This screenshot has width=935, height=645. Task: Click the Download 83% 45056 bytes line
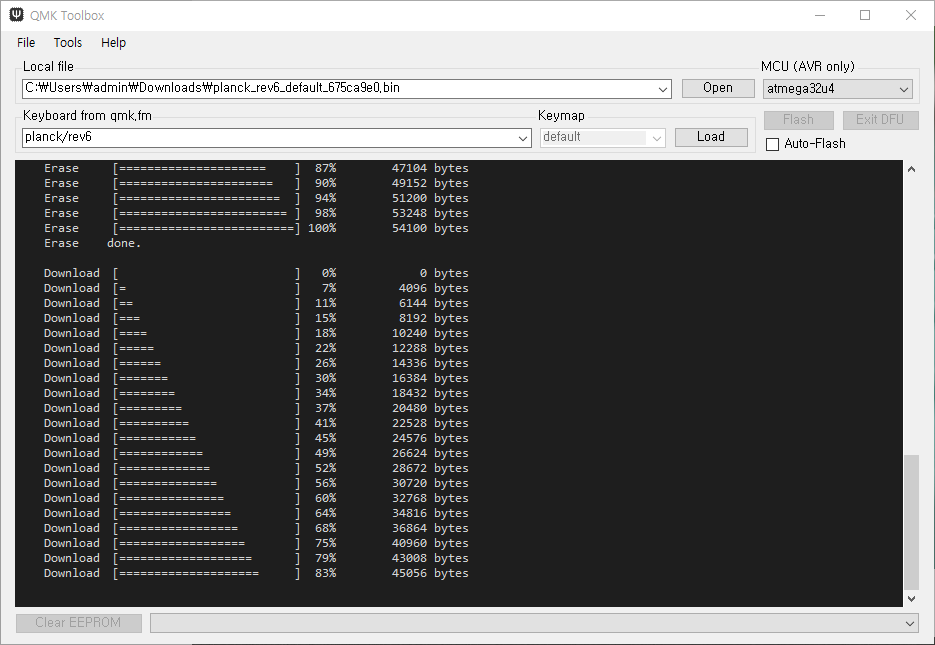click(256, 573)
